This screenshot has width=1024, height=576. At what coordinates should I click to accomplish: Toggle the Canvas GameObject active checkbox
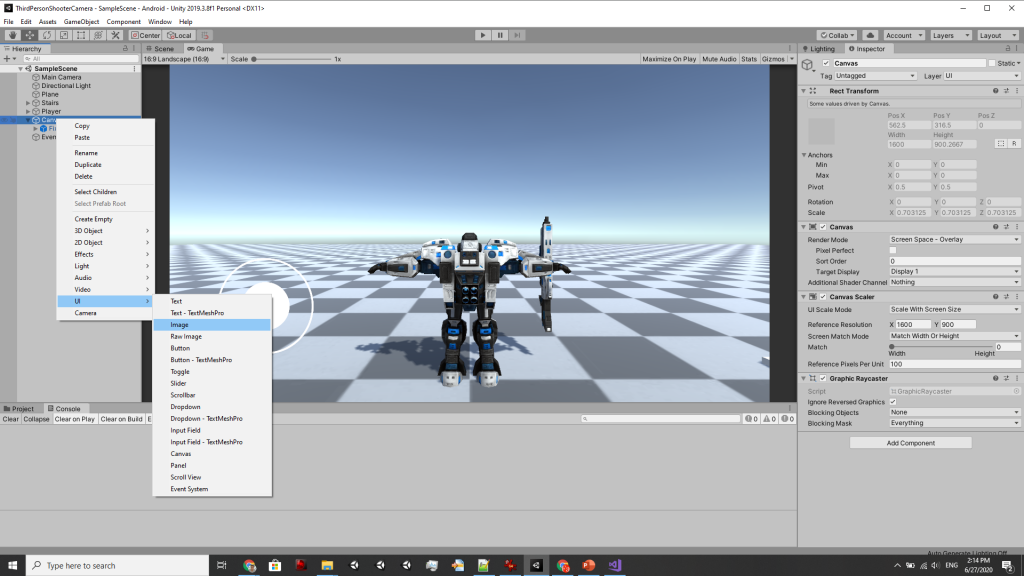[826, 63]
